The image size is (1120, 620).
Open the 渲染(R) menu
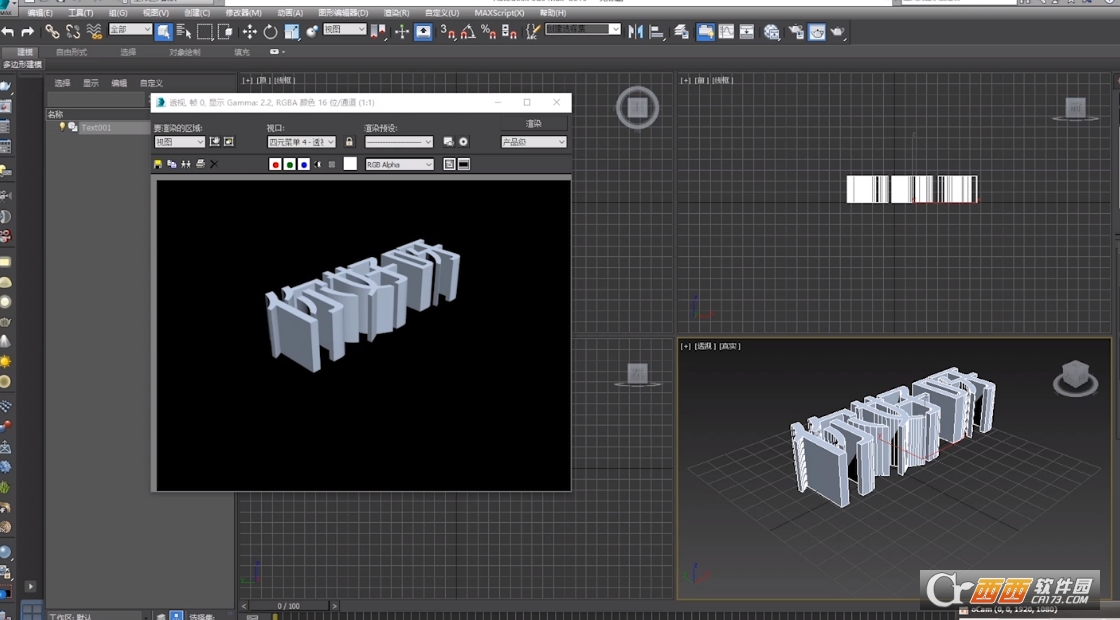click(398, 13)
